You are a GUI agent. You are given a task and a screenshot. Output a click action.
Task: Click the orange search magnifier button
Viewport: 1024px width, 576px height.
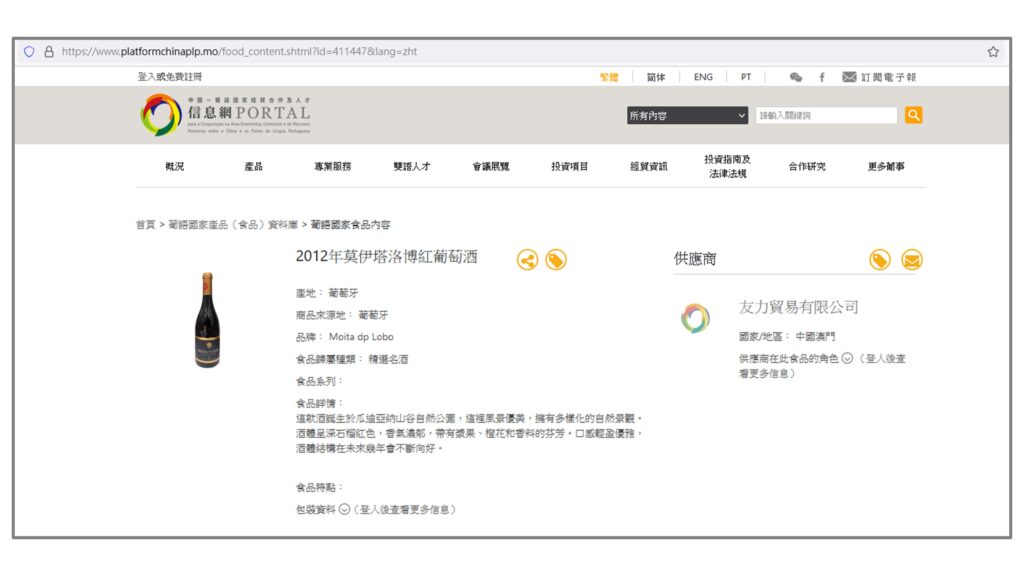(913, 115)
